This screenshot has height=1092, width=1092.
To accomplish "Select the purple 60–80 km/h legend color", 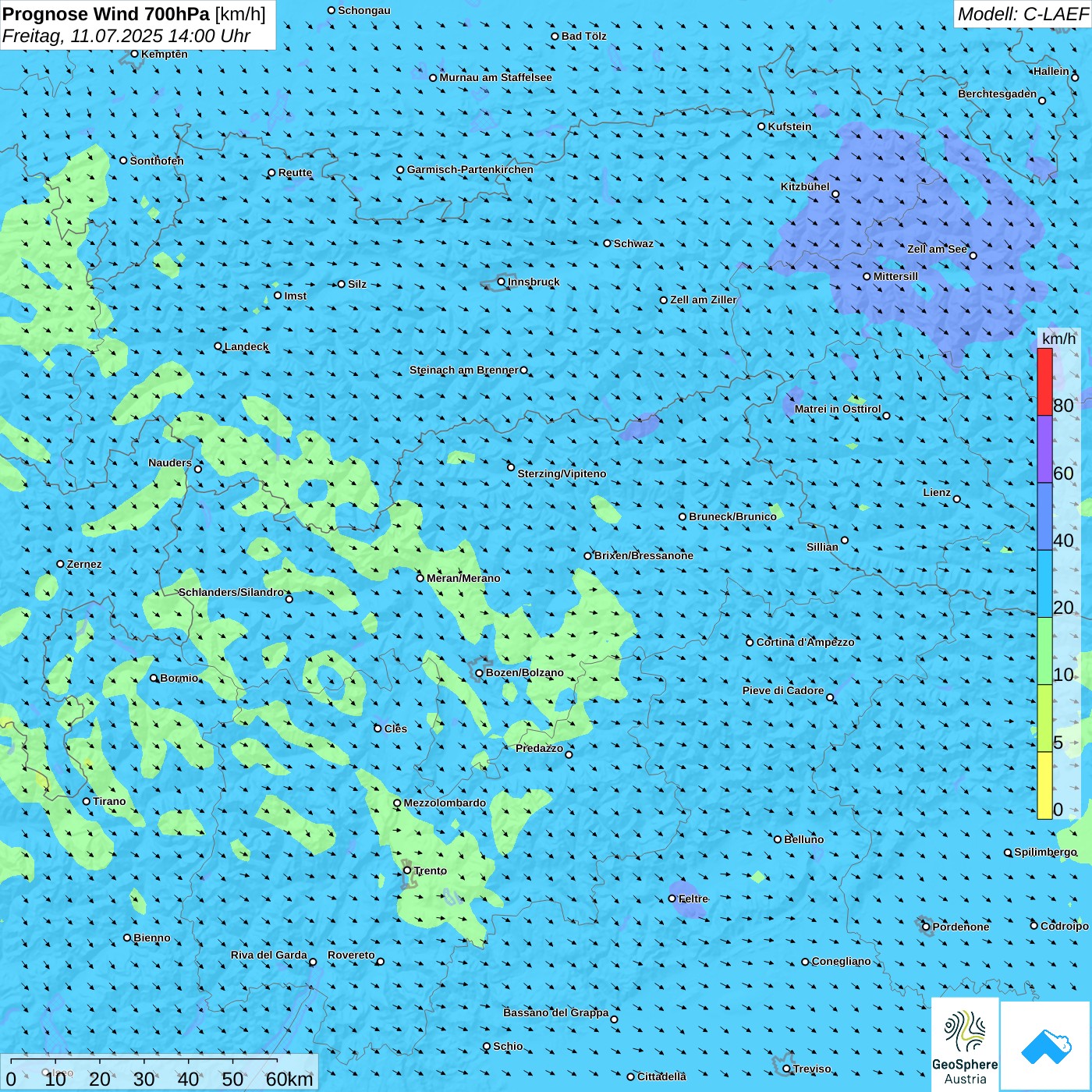I will (x=1044, y=449).
